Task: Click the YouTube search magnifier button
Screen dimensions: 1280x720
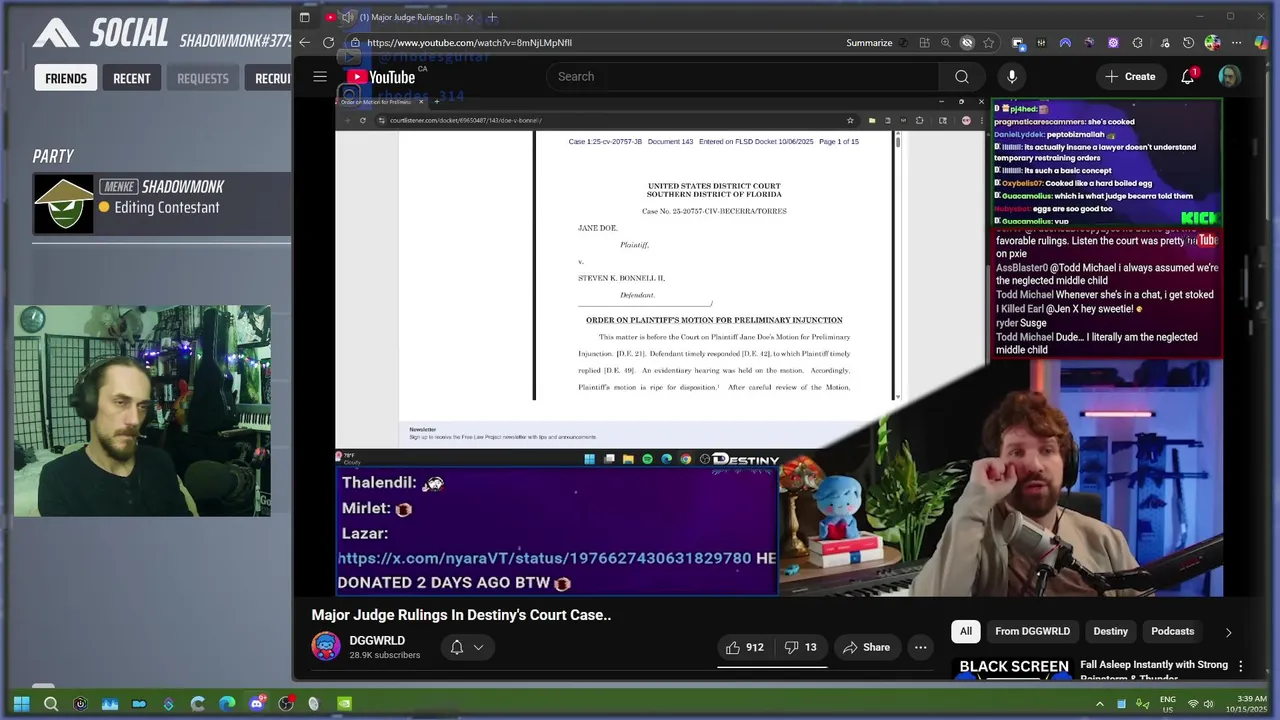Action: [x=961, y=76]
